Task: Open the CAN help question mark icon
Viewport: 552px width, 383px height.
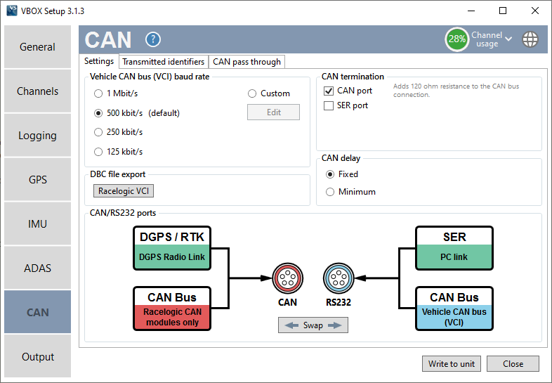Action: coord(153,39)
